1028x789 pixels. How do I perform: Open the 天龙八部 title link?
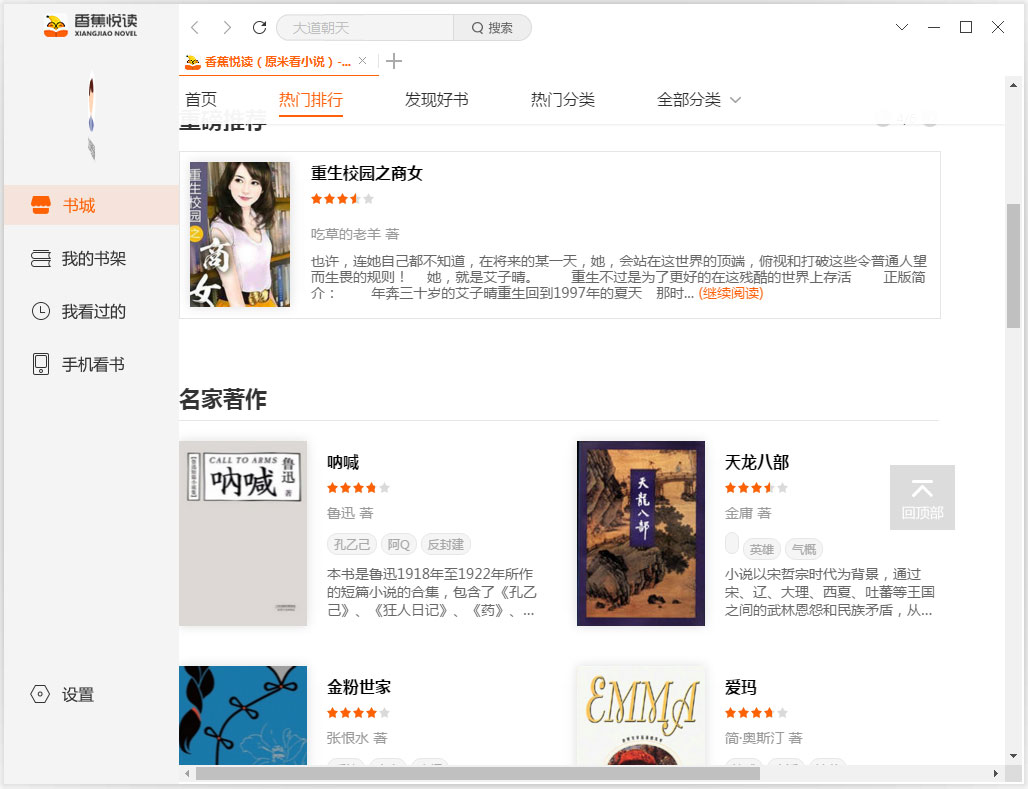click(757, 462)
